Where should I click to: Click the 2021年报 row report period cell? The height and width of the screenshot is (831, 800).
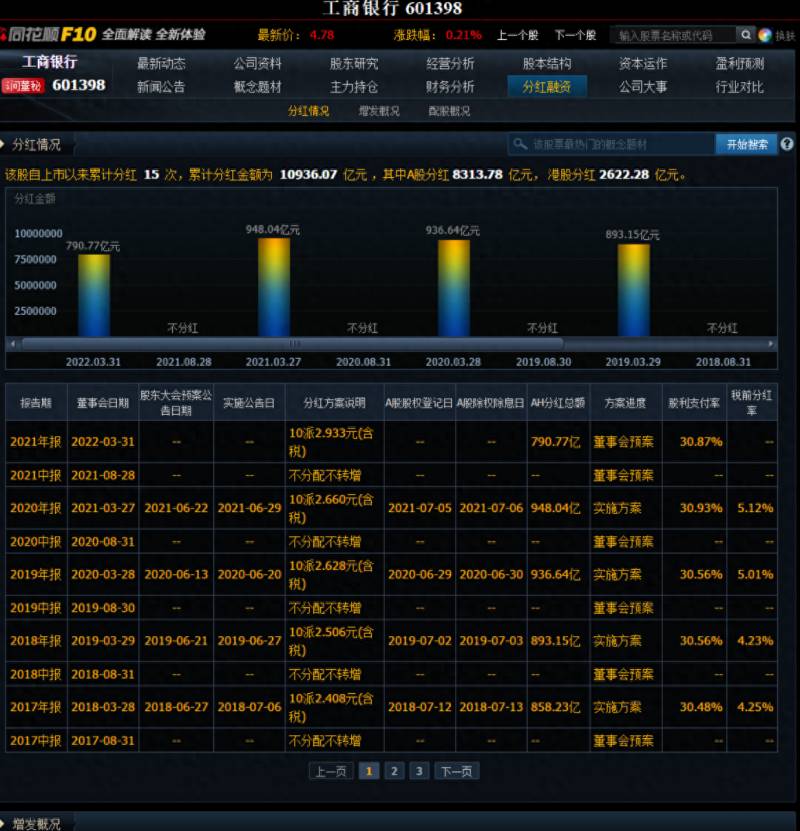36,442
